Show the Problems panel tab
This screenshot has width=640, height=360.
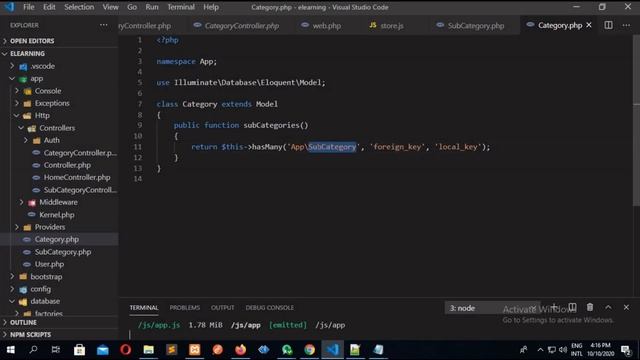(185, 308)
